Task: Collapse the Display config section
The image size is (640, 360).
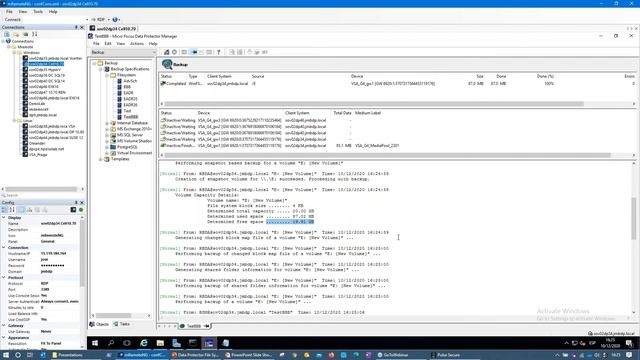Action: tap(4, 218)
